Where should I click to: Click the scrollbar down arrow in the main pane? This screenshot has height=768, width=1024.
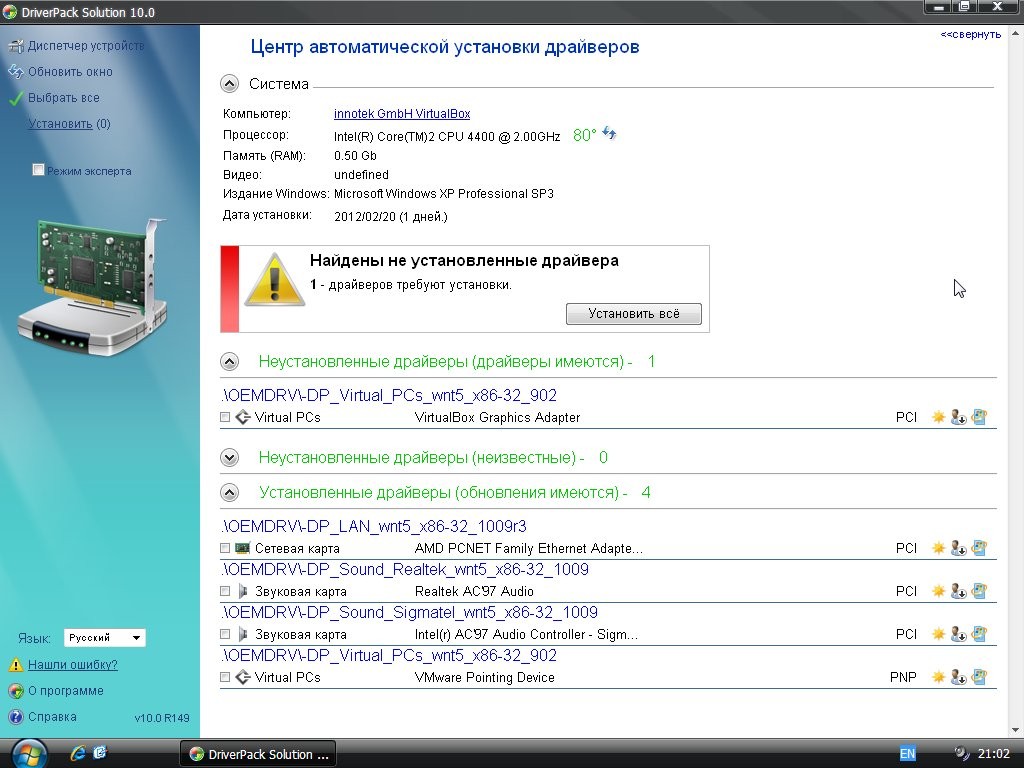pos(1016,730)
